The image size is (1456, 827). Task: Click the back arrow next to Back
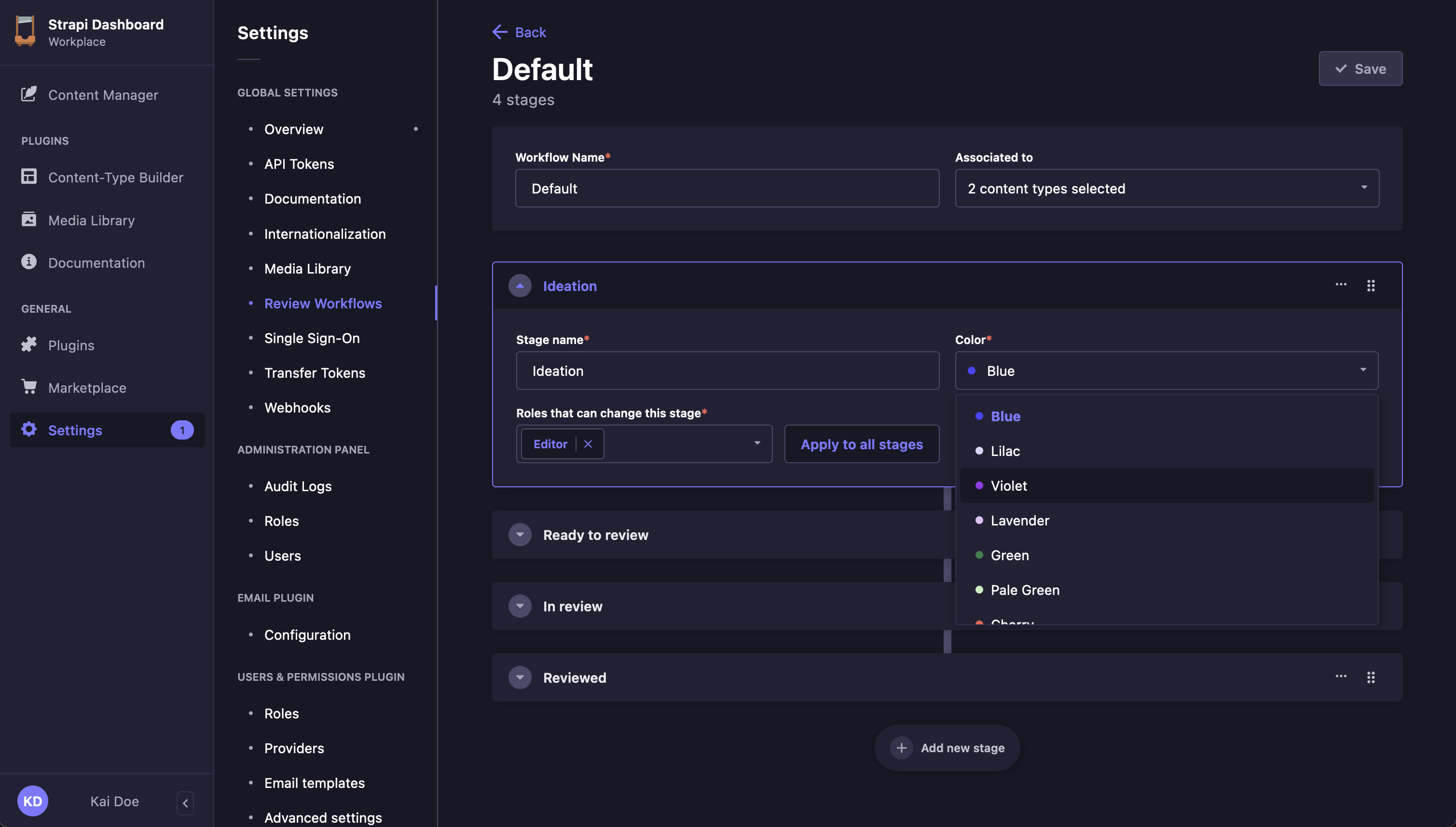[x=499, y=32]
